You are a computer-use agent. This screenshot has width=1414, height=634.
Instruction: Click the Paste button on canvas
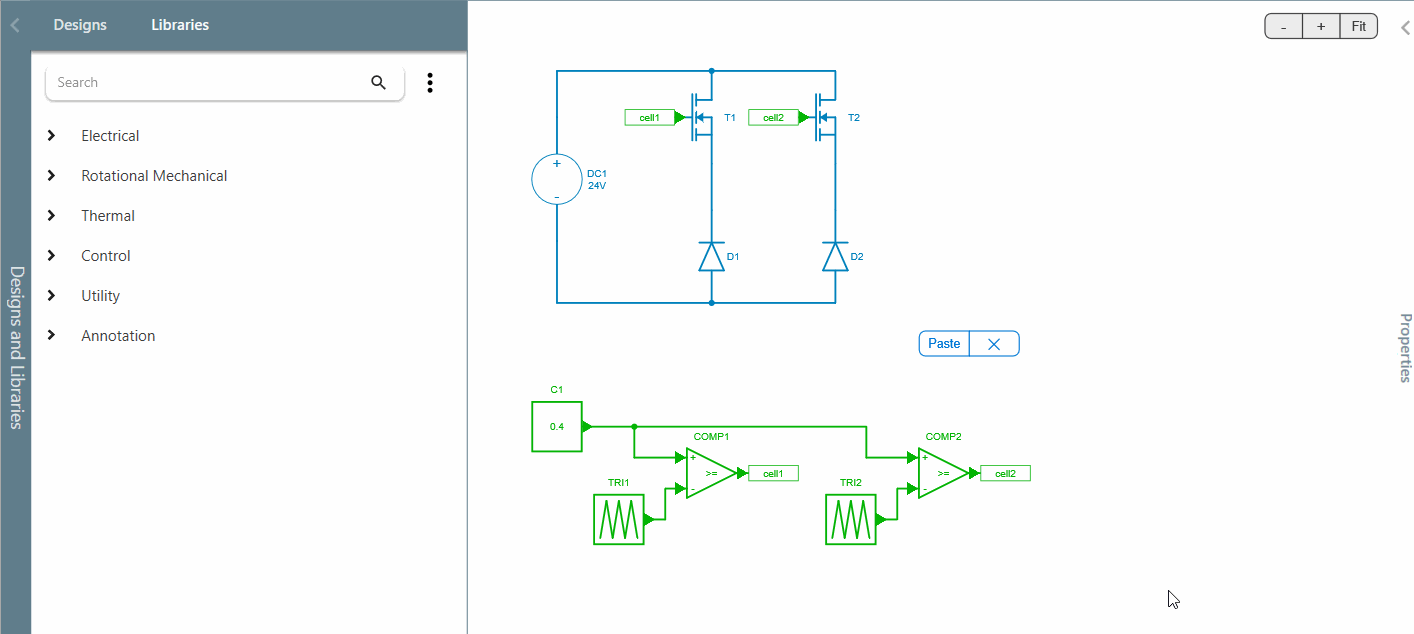[x=943, y=343]
